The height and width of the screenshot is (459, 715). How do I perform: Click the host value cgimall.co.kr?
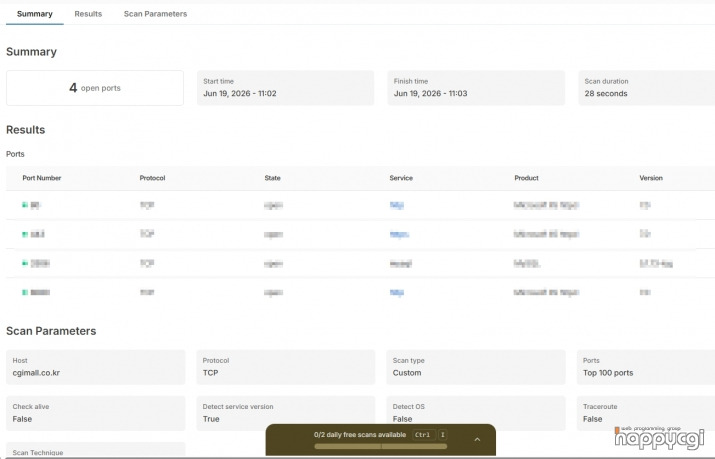36,373
